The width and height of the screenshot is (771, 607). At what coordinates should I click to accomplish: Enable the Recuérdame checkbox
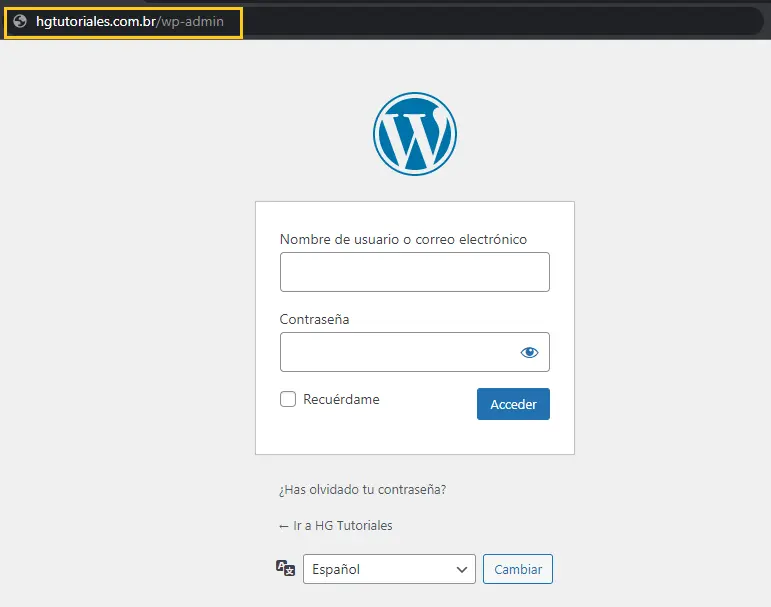tap(288, 399)
